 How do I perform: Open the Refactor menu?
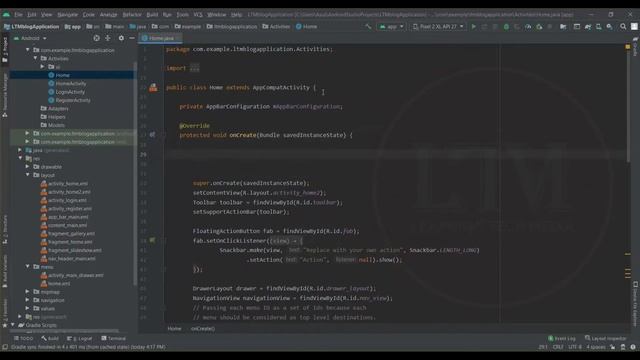[x=132, y=14]
